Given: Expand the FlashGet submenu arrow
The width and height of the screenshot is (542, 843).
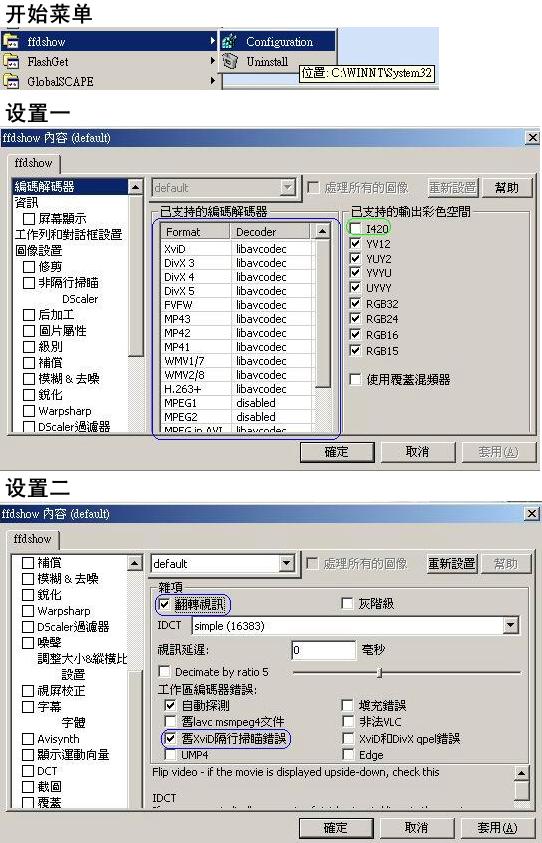Looking at the screenshot, I should [213, 61].
